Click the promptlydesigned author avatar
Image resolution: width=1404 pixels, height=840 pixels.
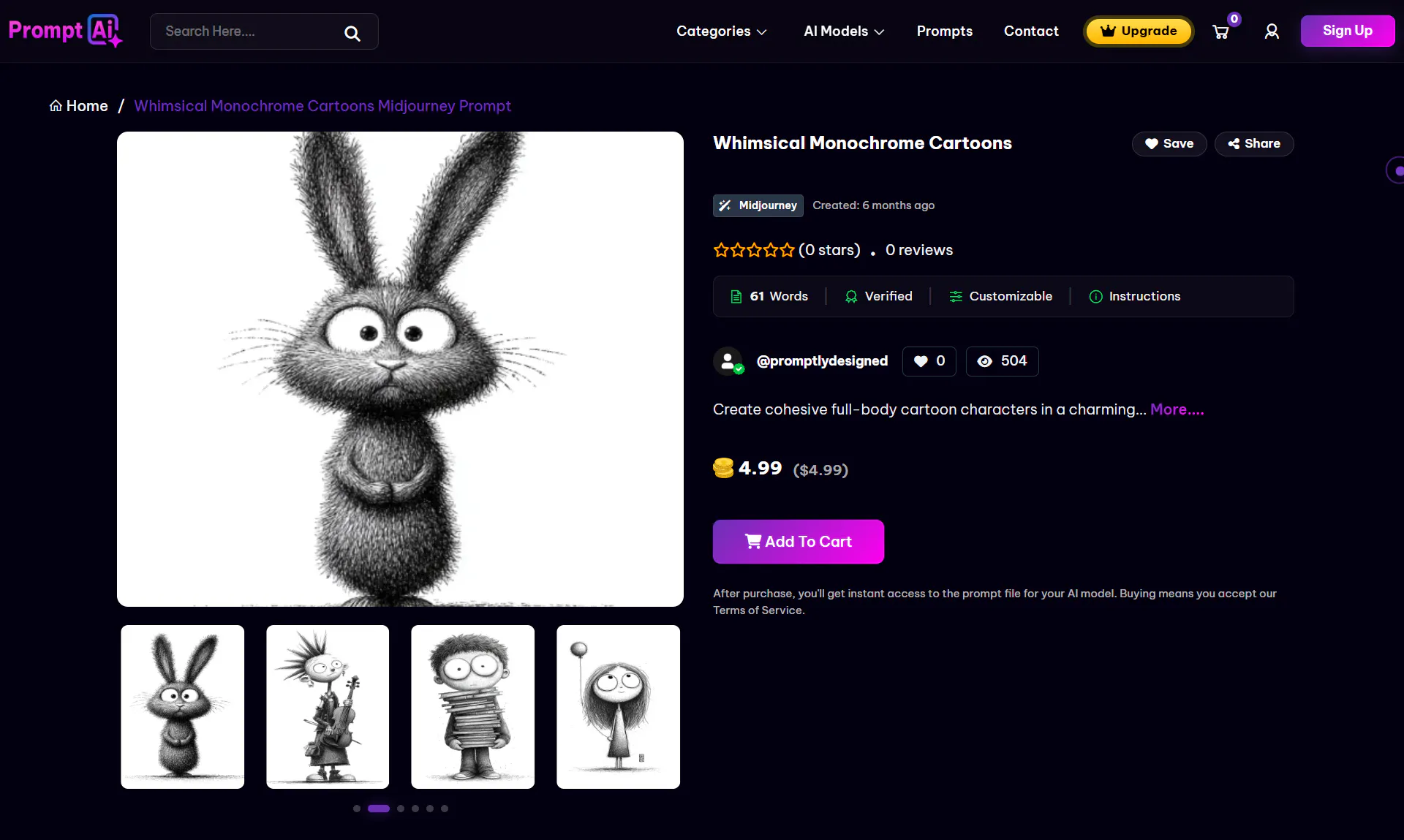728,361
